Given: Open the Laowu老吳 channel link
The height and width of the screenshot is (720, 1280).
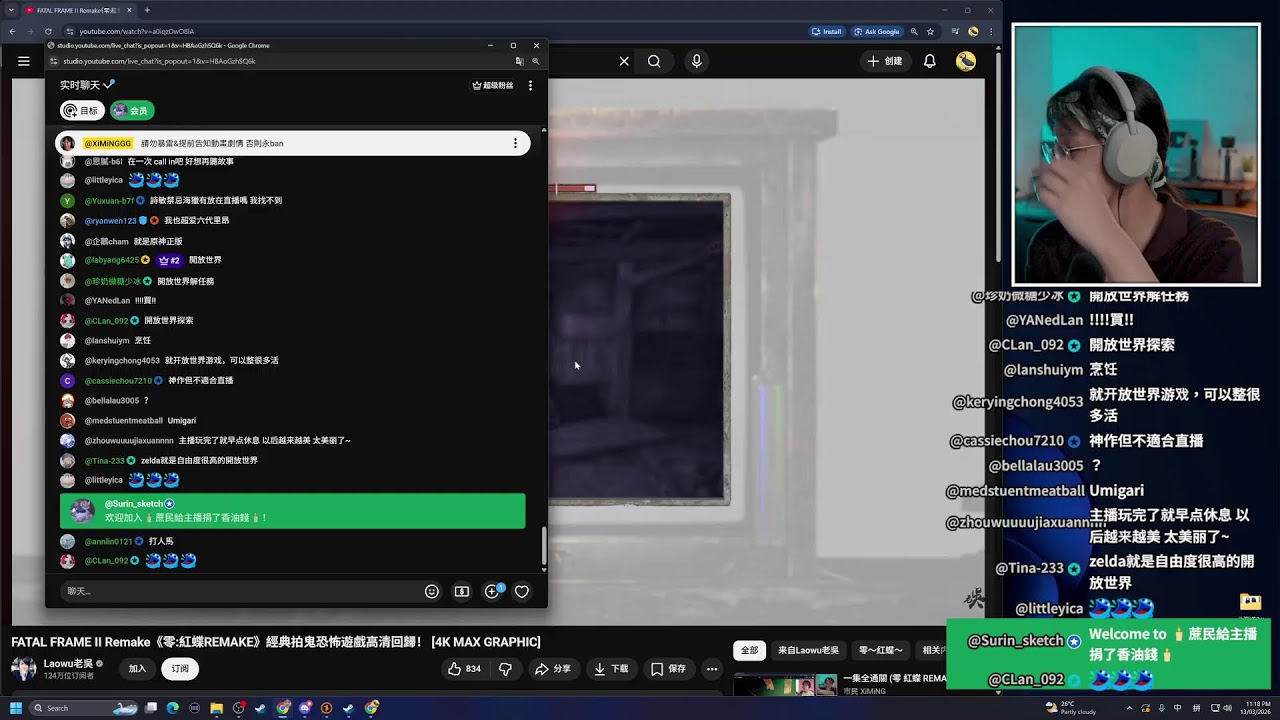Looking at the screenshot, I should pos(68,663).
